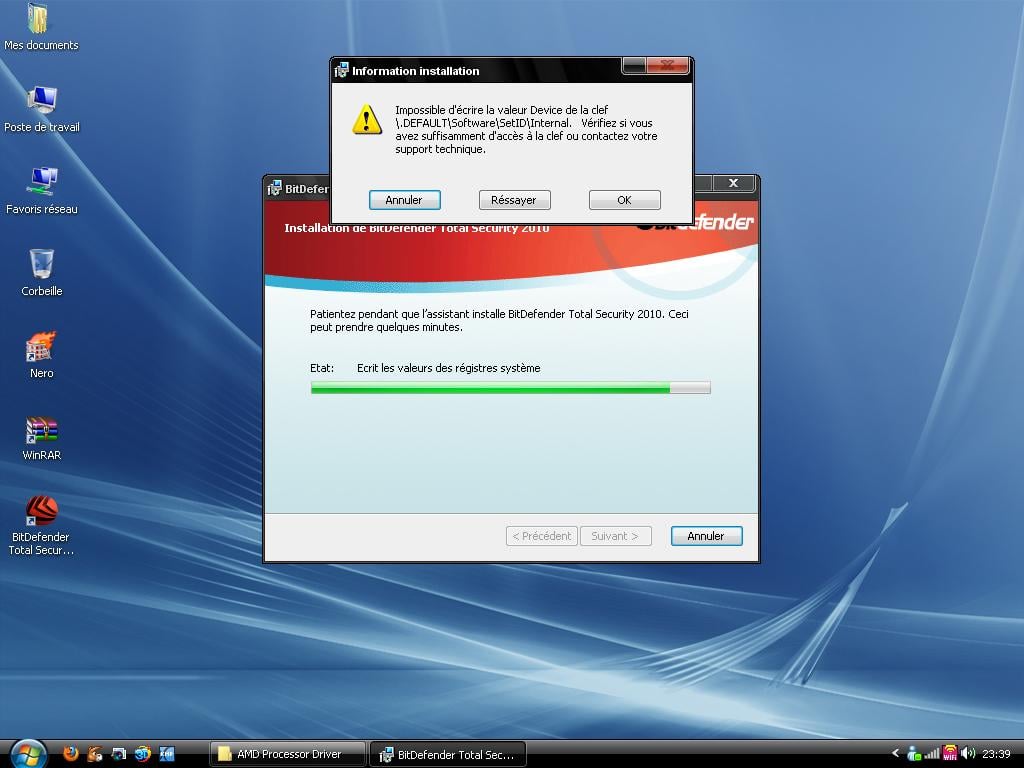Viewport: 1024px width, 768px height.
Task: Close the Information installation dialog
Action: point(667,65)
